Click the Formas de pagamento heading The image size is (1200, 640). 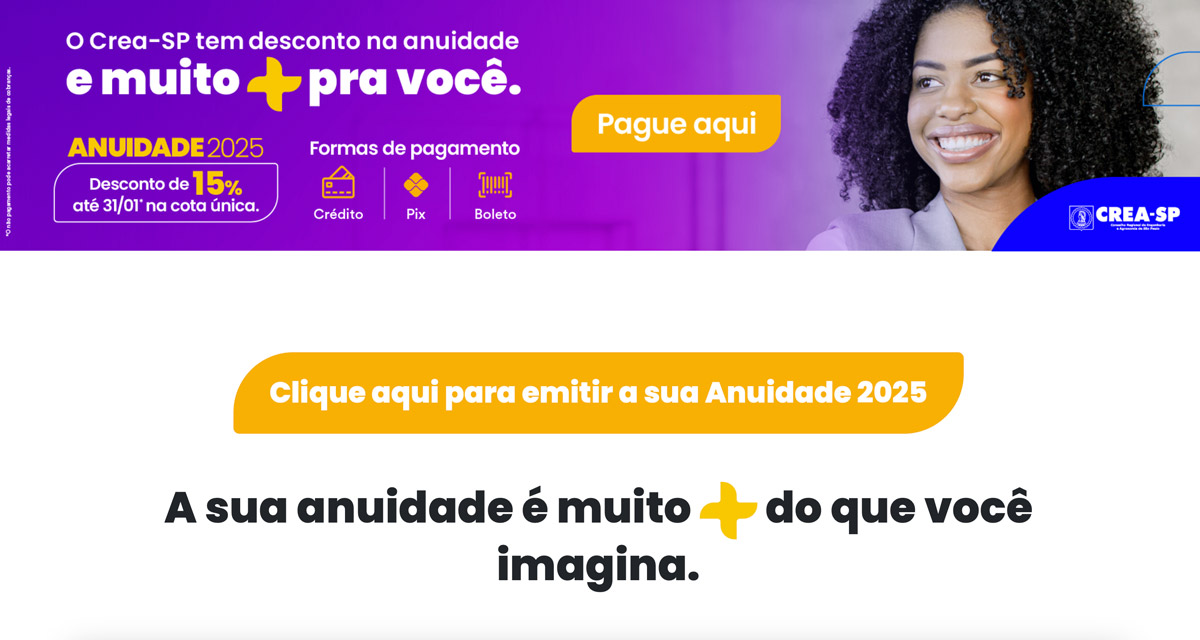(415, 148)
